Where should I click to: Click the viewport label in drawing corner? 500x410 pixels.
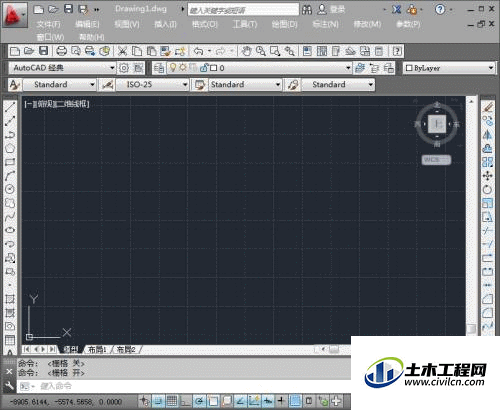tap(57, 104)
